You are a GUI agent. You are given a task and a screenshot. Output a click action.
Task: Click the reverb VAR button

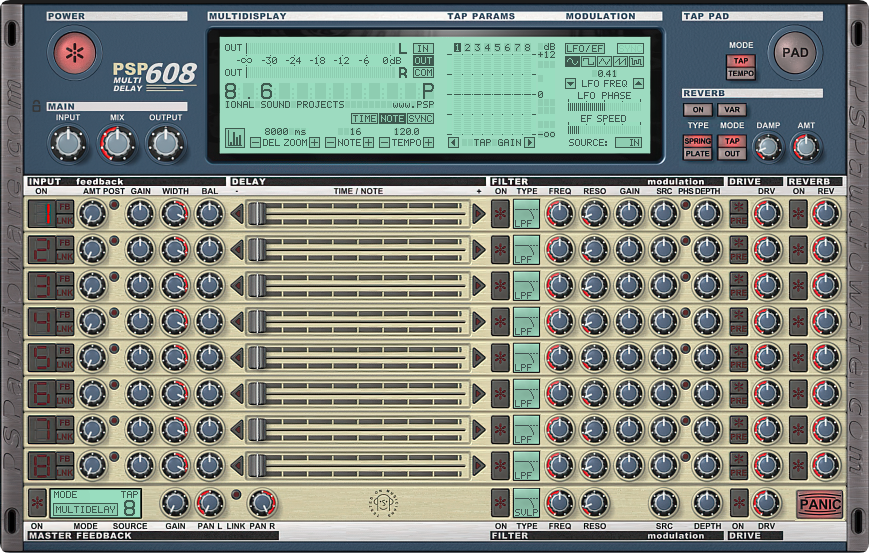[x=732, y=110]
